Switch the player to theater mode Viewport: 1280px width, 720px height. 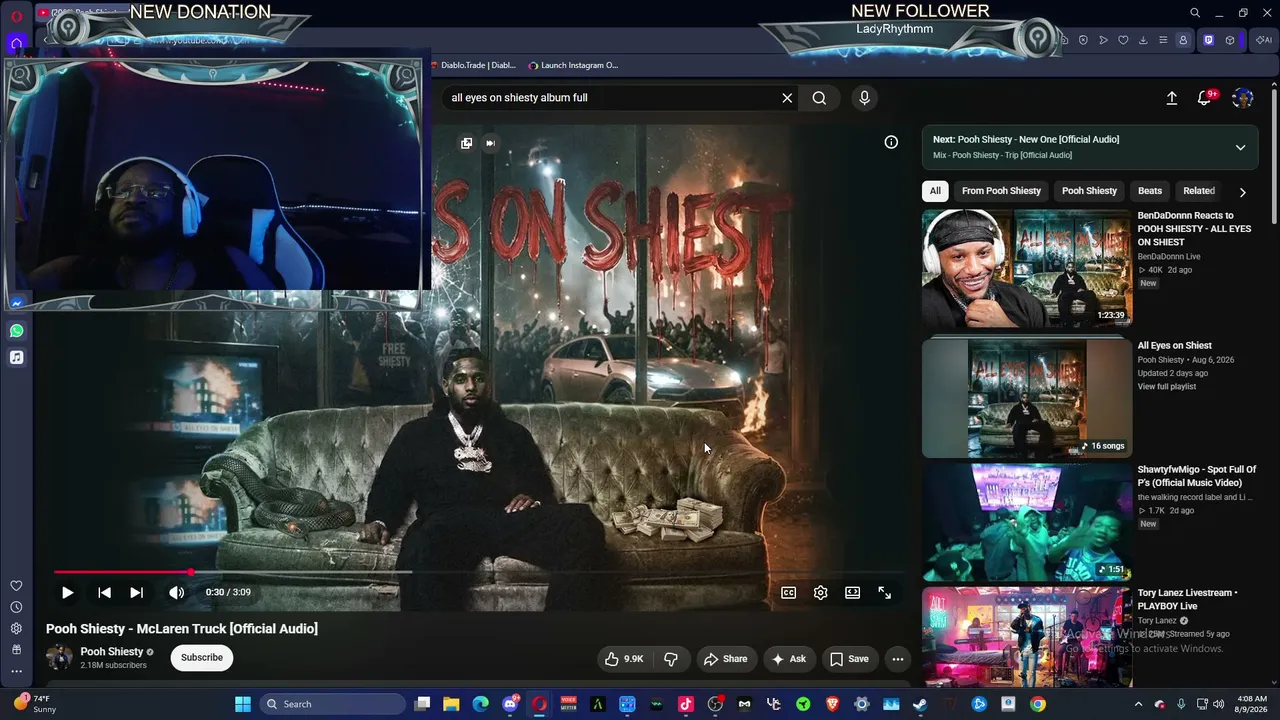click(x=852, y=593)
